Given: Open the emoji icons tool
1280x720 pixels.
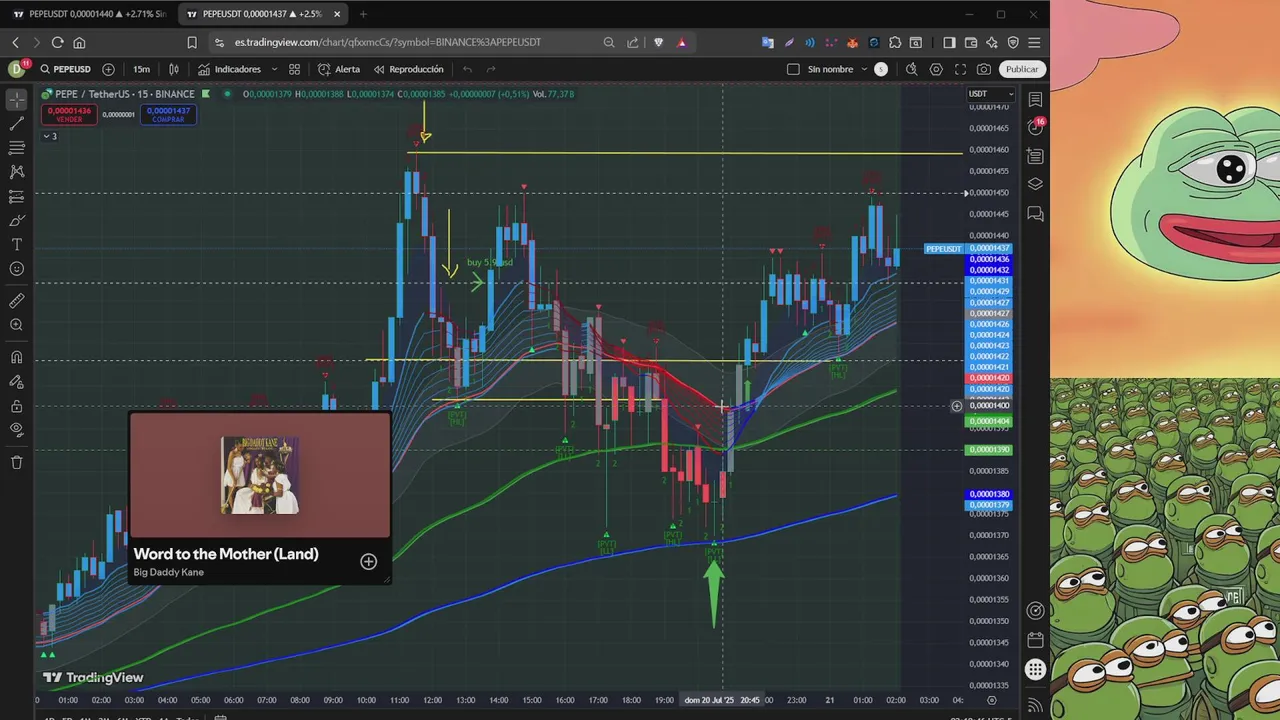Looking at the screenshot, I should point(17,269).
